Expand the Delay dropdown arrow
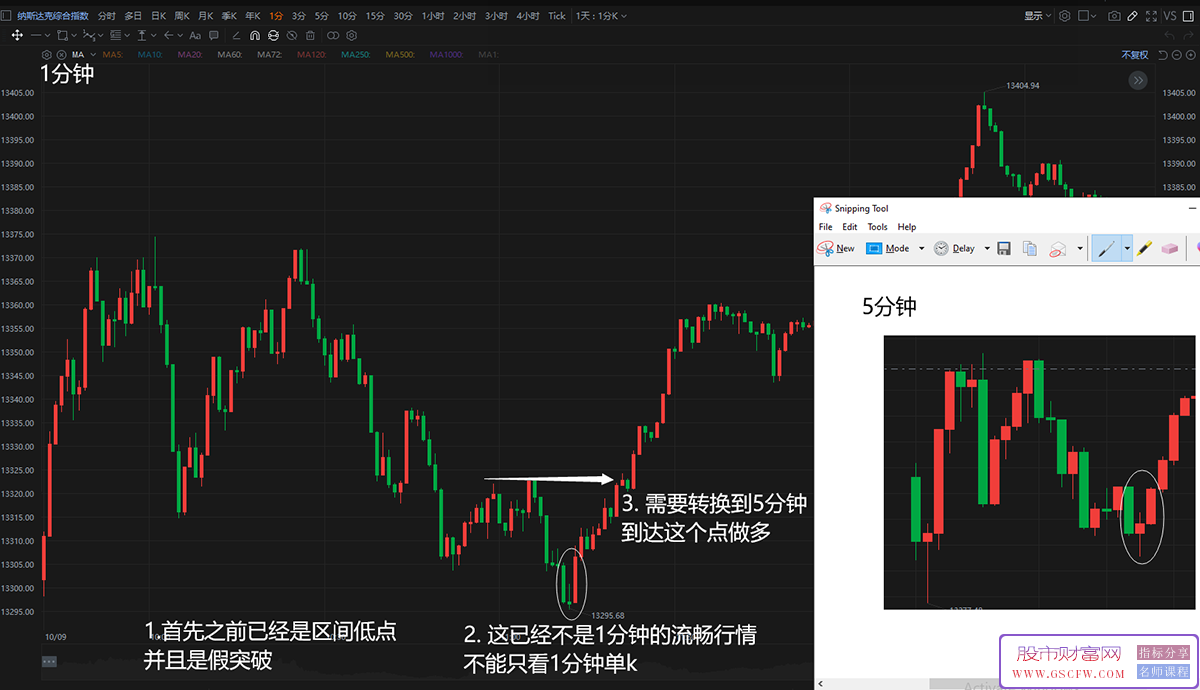1200x690 pixels. tap(987, 248)
